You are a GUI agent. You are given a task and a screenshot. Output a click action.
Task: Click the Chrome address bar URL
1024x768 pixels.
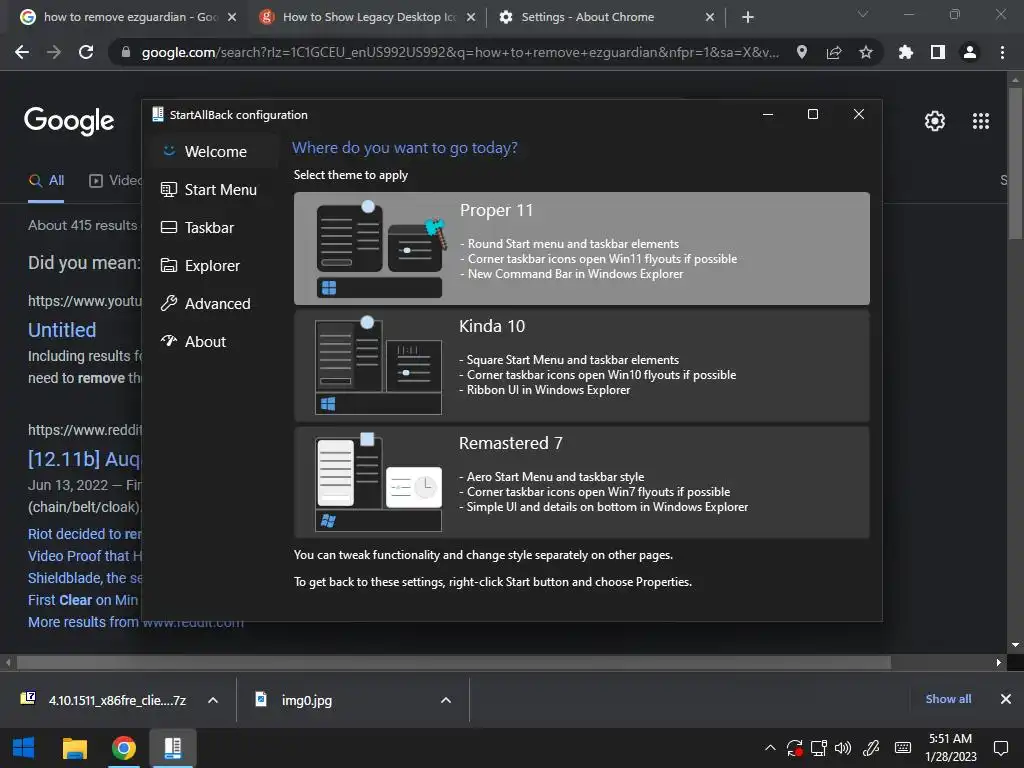pyautogui.click(x=460, y=52)
